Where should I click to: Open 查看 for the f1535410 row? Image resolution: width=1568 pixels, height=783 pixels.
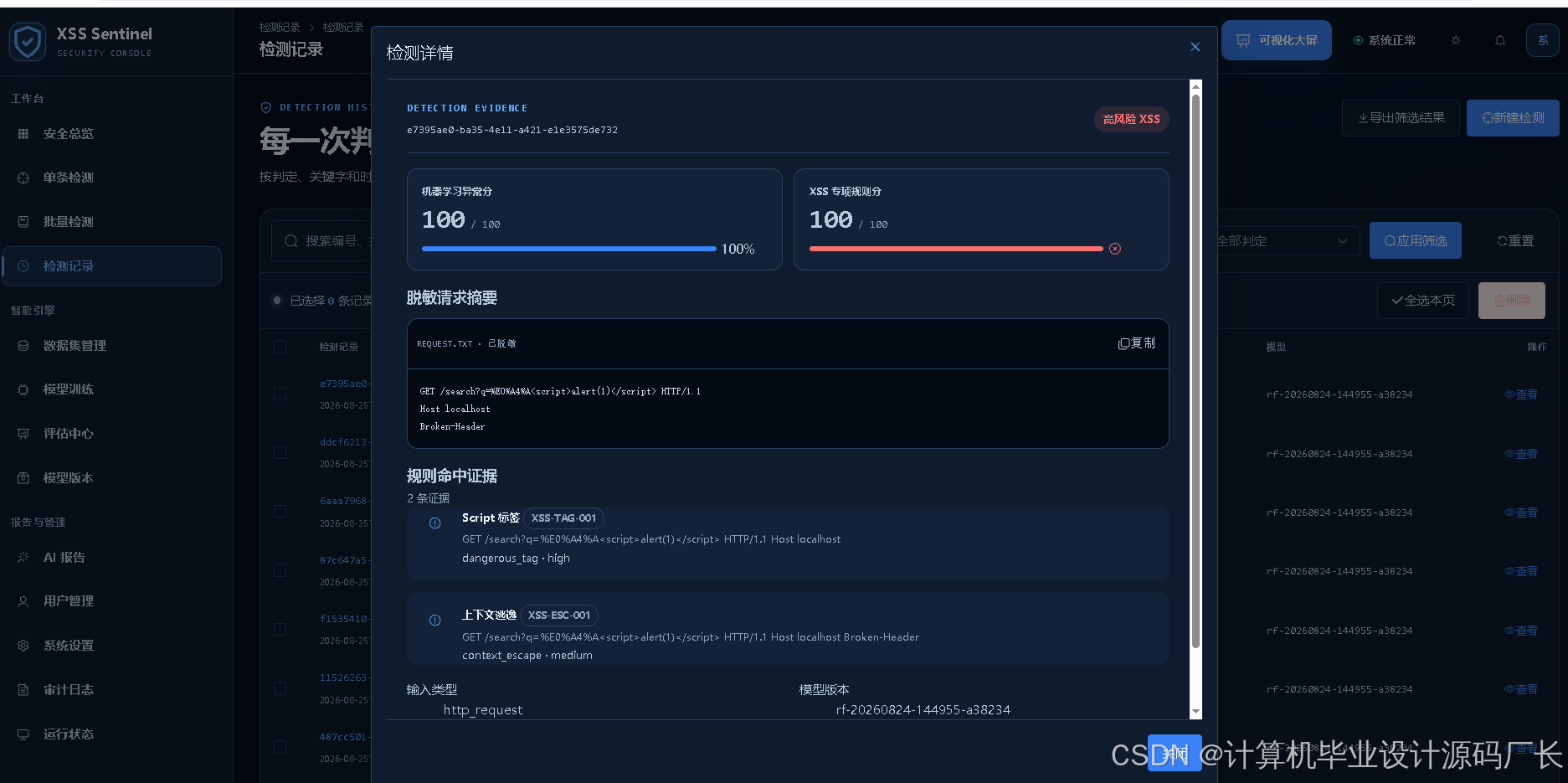click(1520, 631)
